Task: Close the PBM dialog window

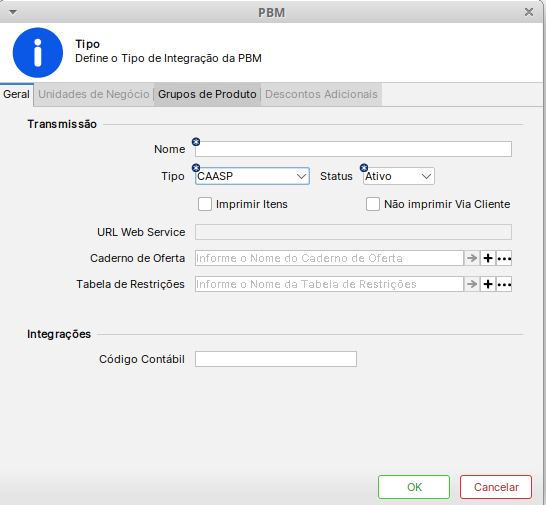Action: (x=529, y=12)
